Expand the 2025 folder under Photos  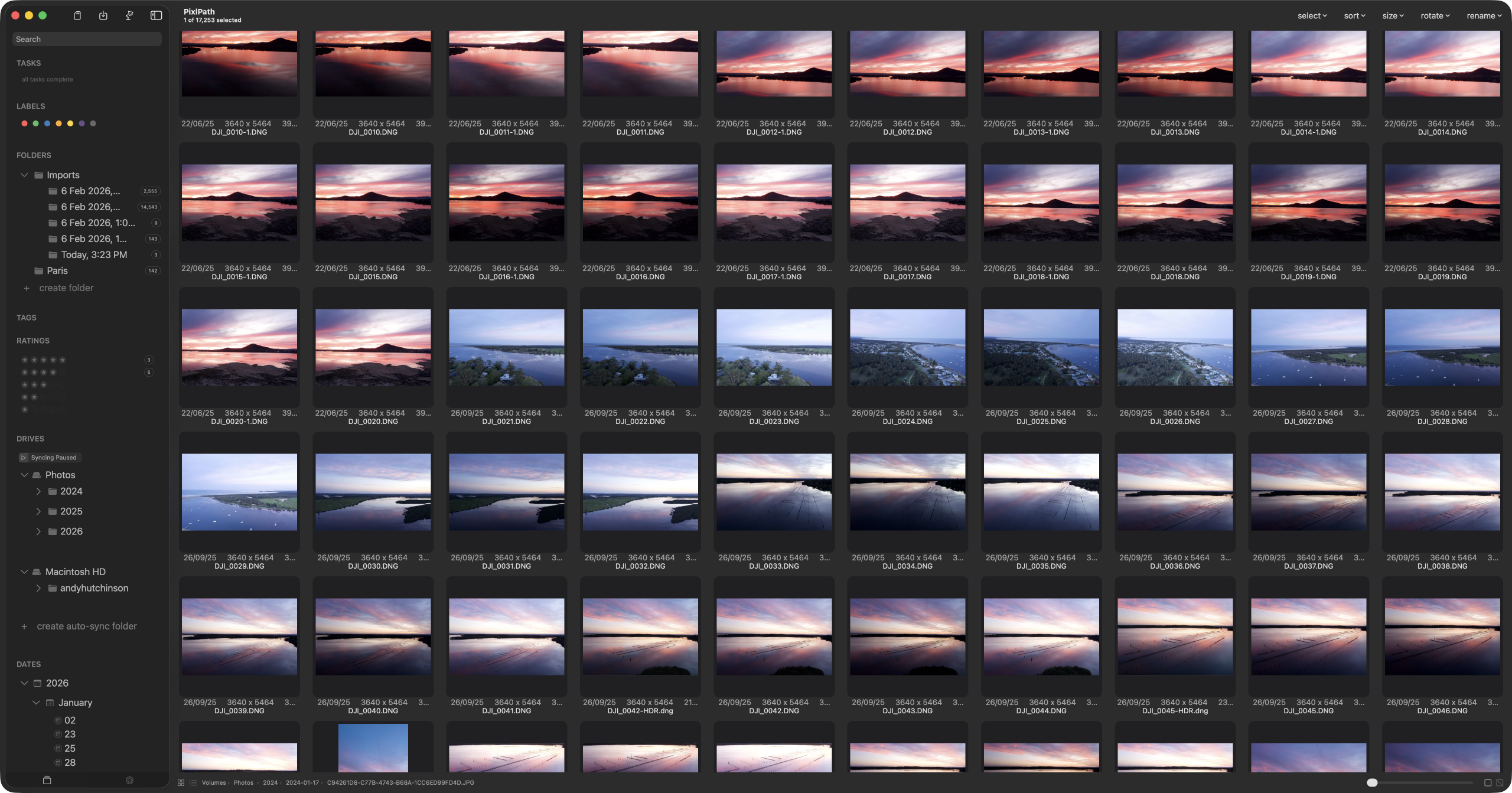[x=38, y=511]
